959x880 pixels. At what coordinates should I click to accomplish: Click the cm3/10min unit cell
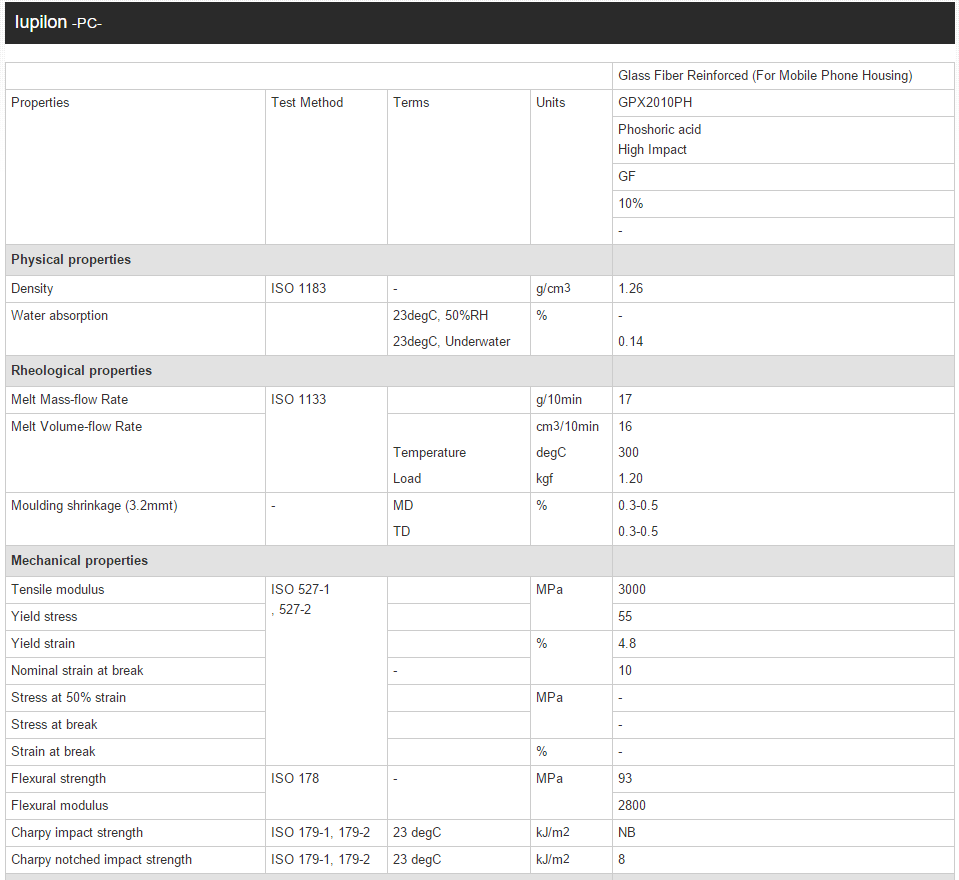568,427
